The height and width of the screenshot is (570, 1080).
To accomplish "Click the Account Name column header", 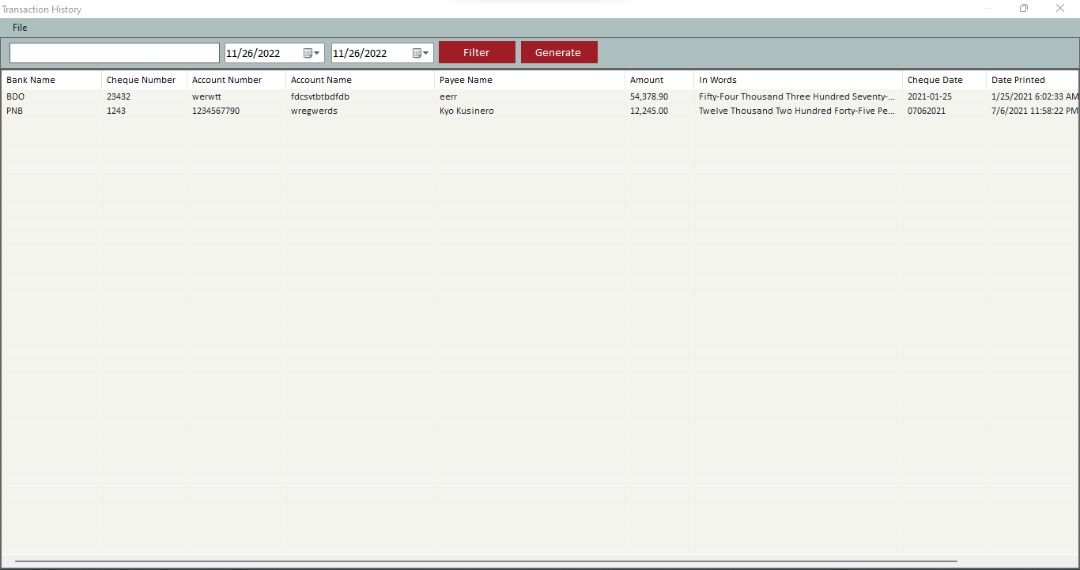I will 360,80.
